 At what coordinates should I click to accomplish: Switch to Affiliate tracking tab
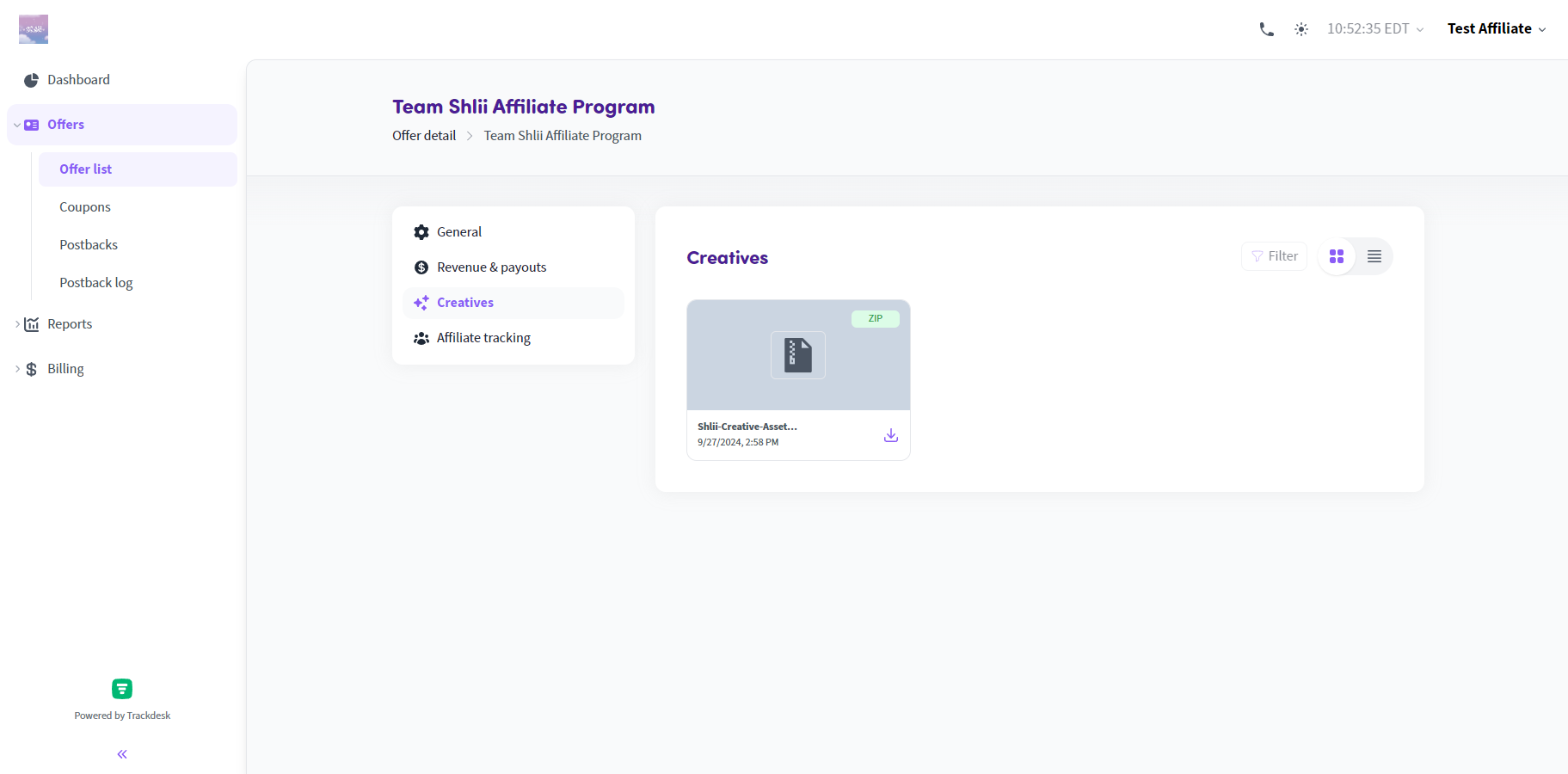513,338
